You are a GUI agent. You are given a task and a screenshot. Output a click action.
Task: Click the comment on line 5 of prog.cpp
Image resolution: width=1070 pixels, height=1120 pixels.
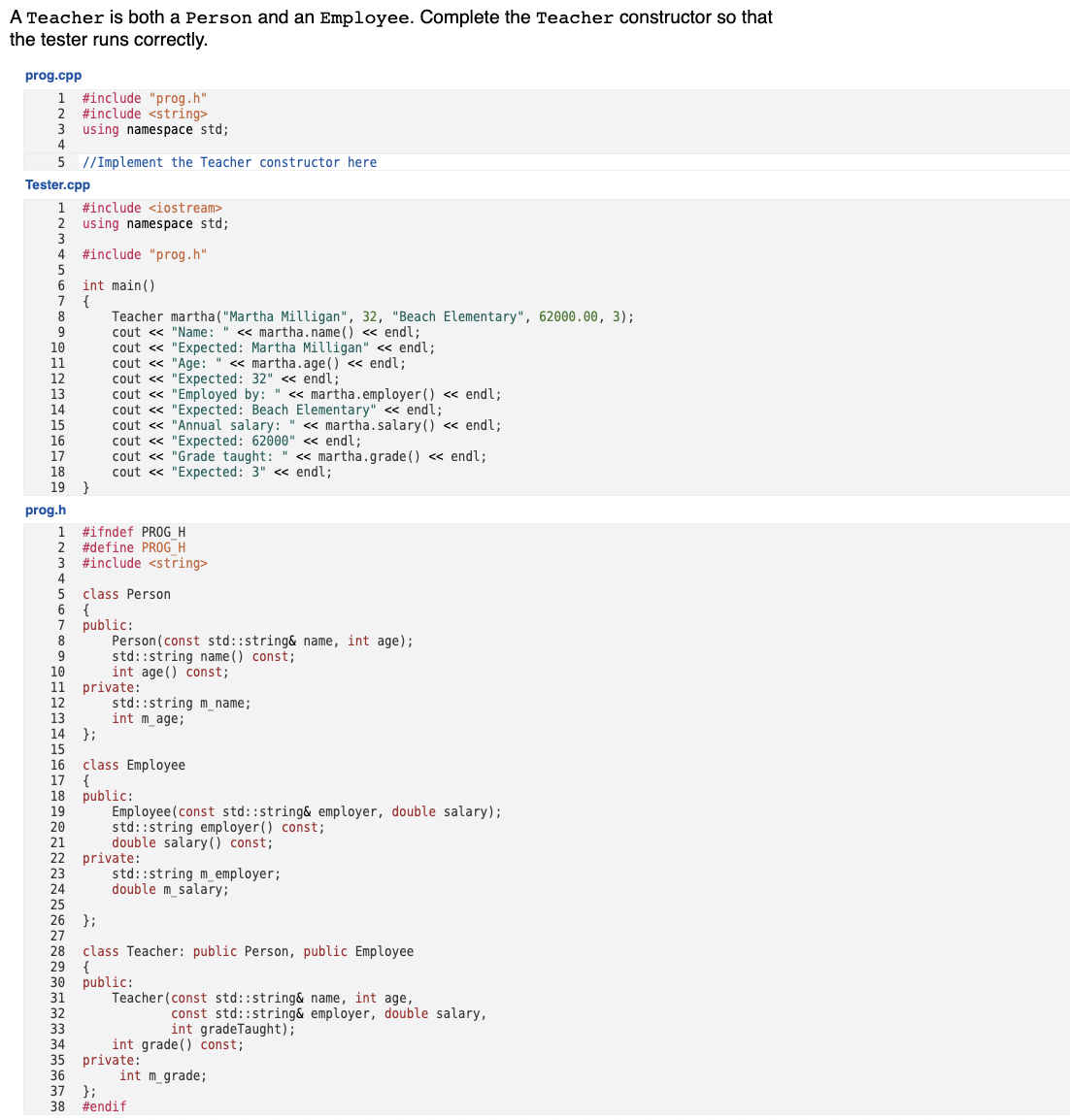[225, 162]
